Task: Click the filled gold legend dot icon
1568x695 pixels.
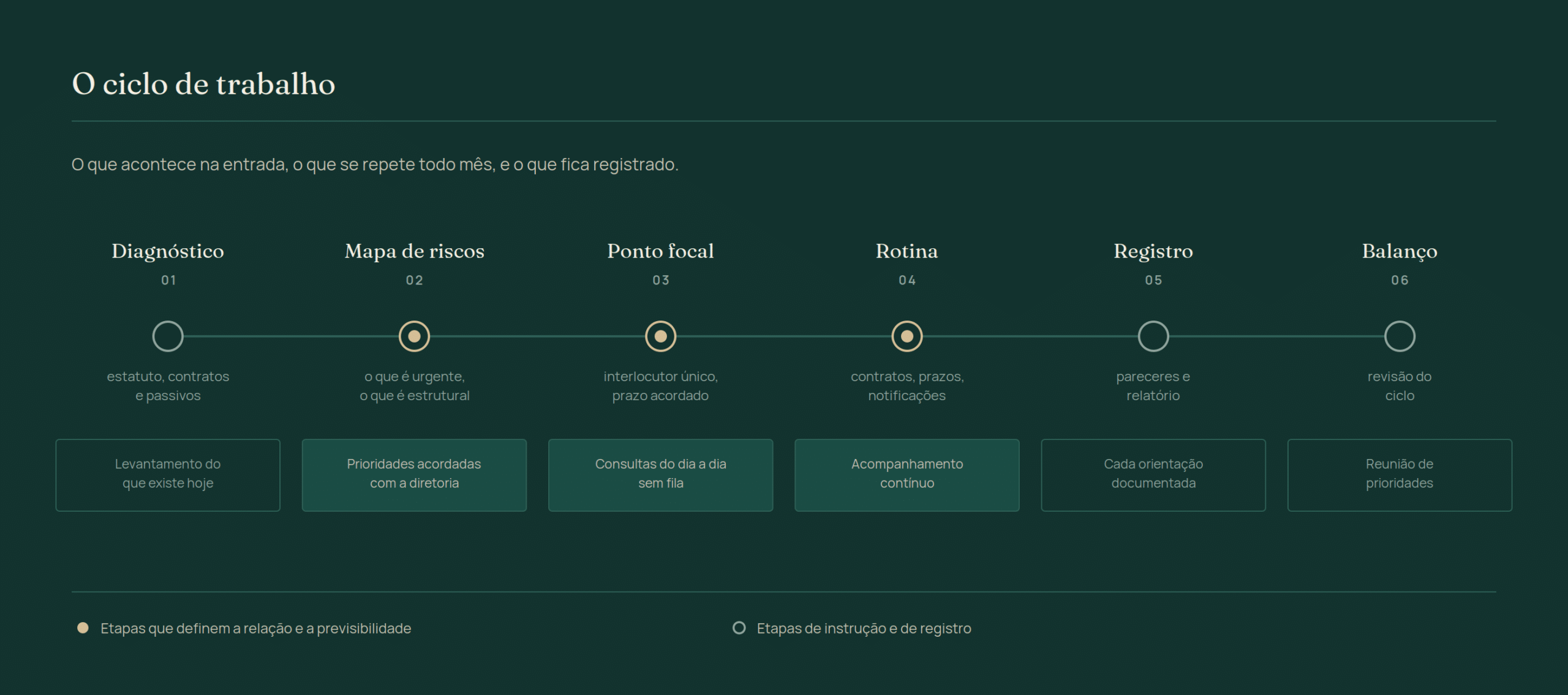Action: tap(83, 628)
